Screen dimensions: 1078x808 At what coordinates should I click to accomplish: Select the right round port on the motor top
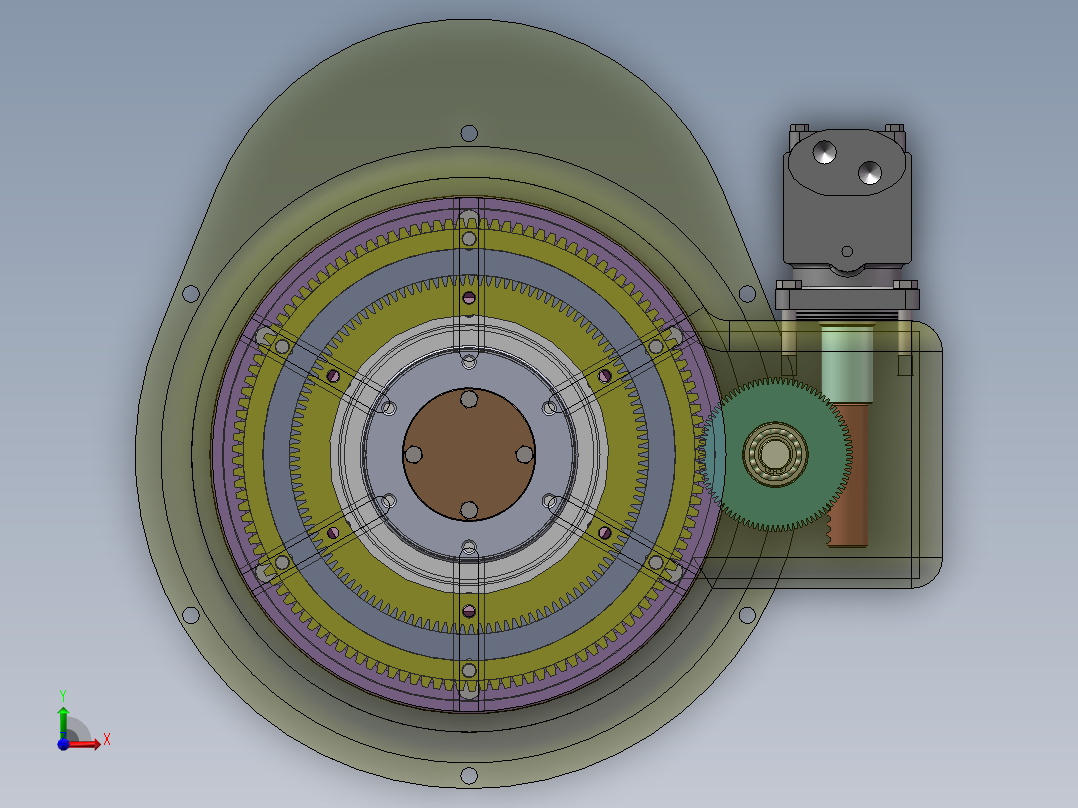pyautogui.click(x=869, y=174)
